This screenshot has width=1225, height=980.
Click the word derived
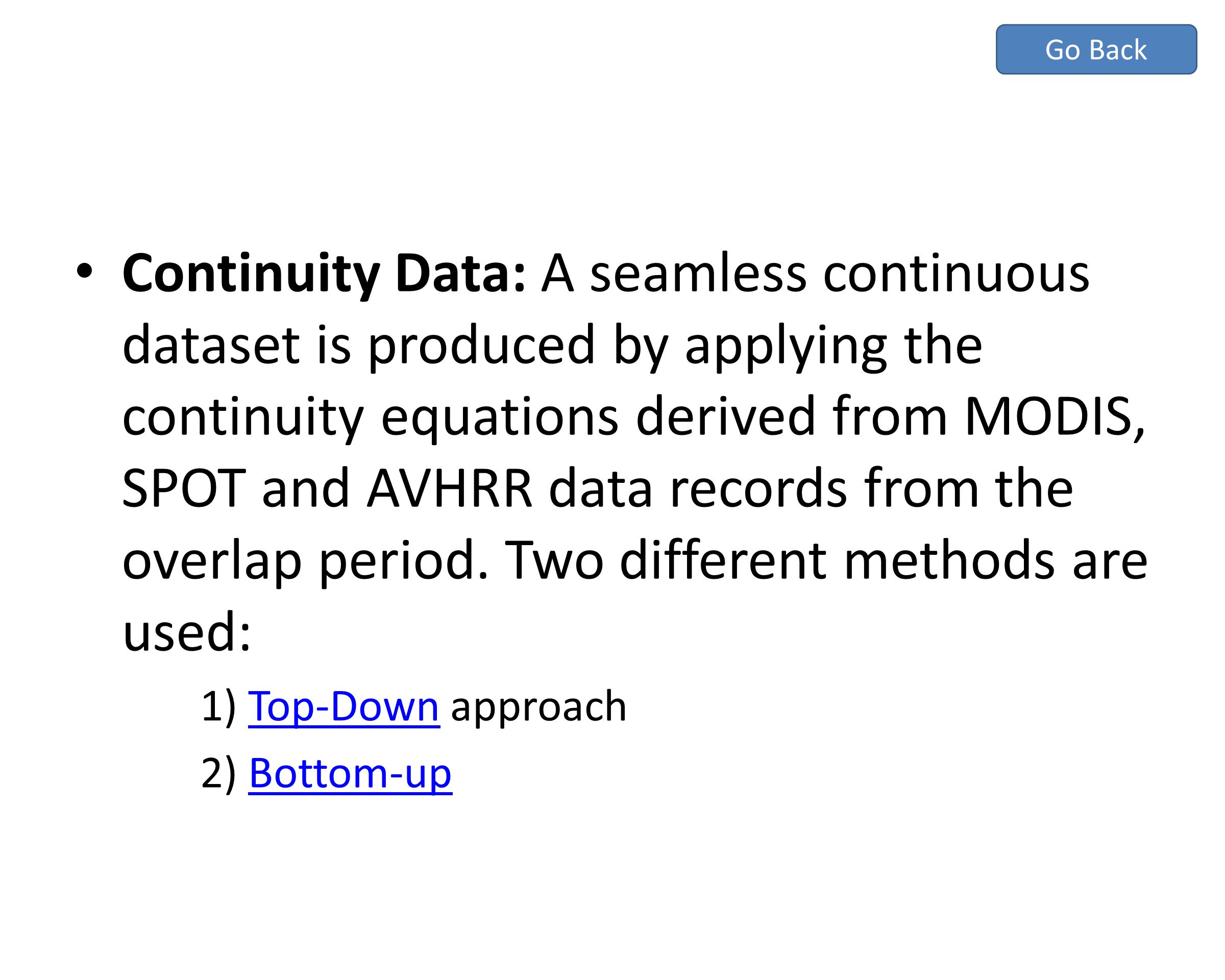click(x=726, y=416)
